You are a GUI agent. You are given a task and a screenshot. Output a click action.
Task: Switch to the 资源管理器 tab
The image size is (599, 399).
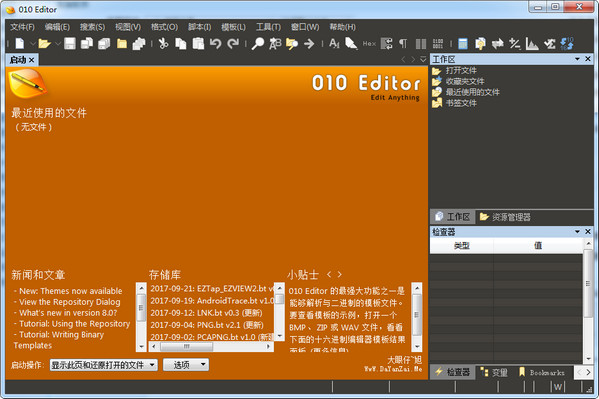pos(505,217)
